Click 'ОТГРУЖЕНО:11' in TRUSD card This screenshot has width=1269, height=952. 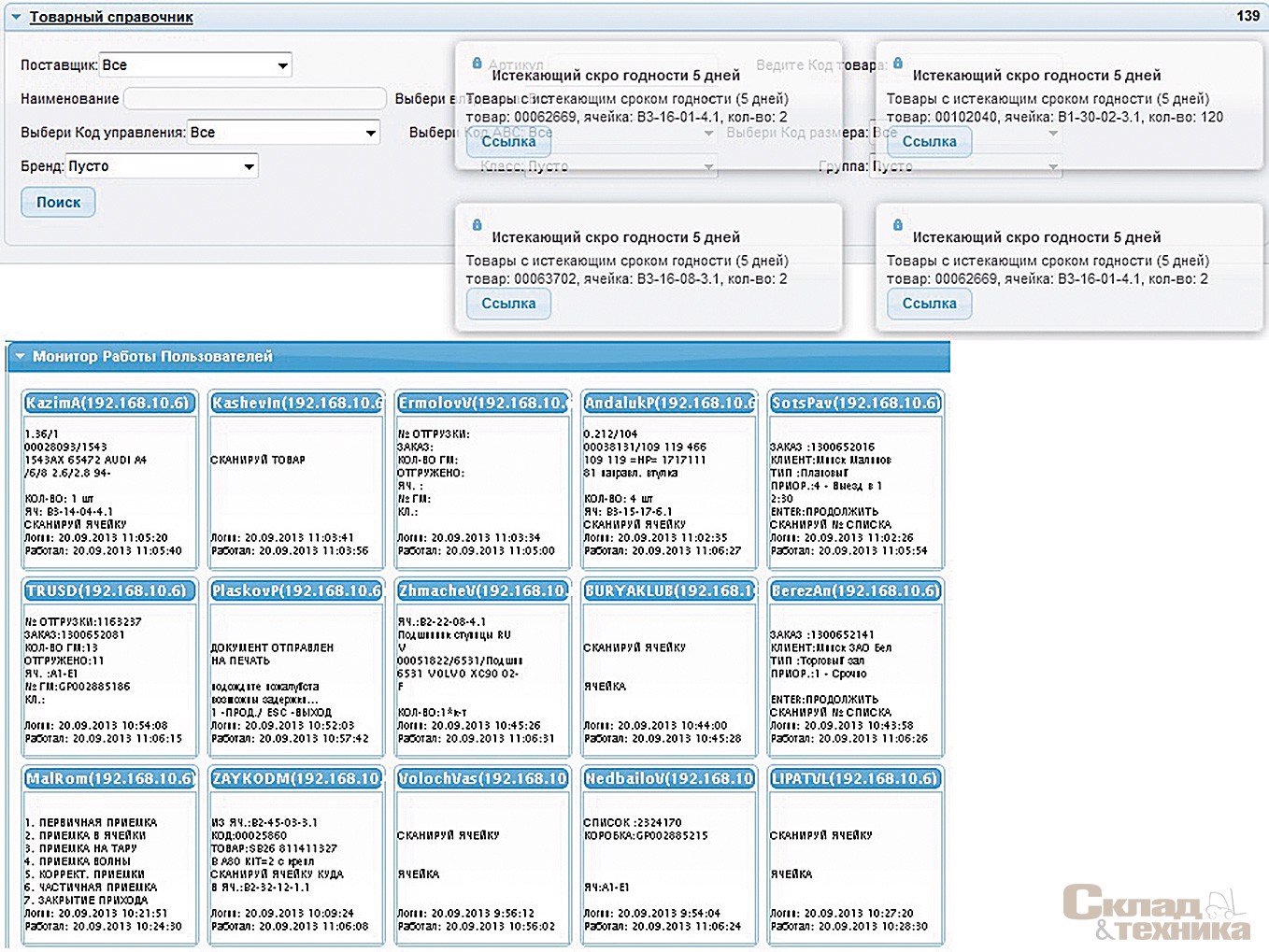click(x=64, y=661)
